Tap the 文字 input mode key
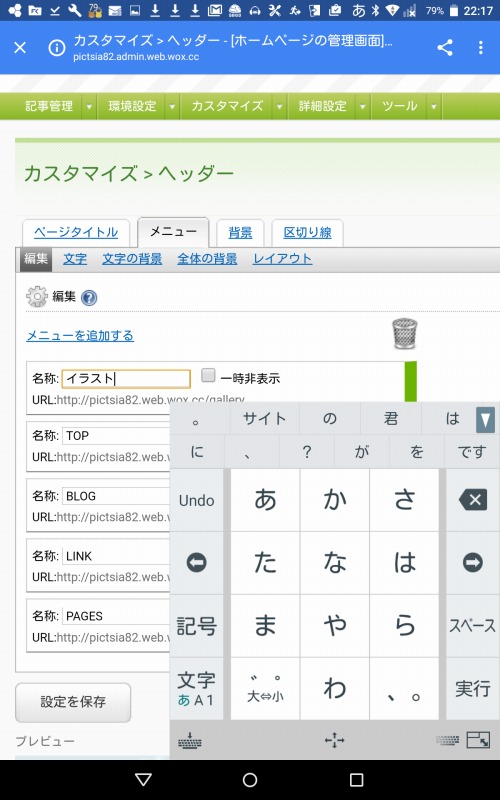The image size is (500, 800). coord(196,689)
